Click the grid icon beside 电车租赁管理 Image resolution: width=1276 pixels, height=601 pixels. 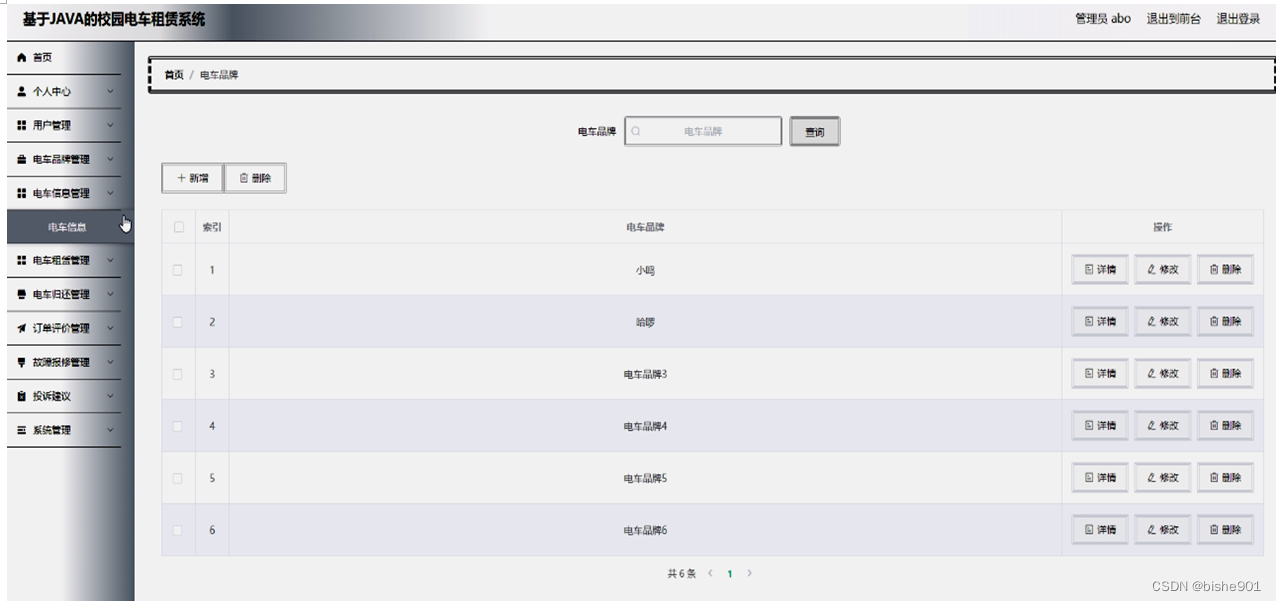[x=22, y=260]
